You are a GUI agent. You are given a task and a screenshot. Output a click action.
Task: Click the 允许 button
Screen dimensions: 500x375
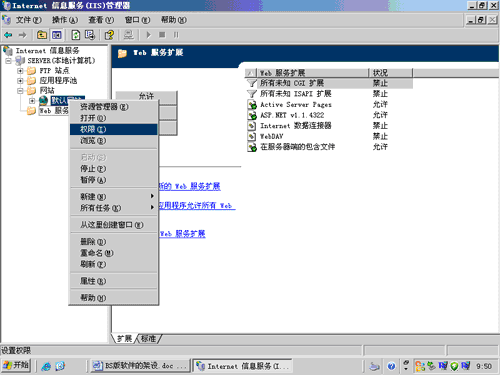(x=146, y=97)
